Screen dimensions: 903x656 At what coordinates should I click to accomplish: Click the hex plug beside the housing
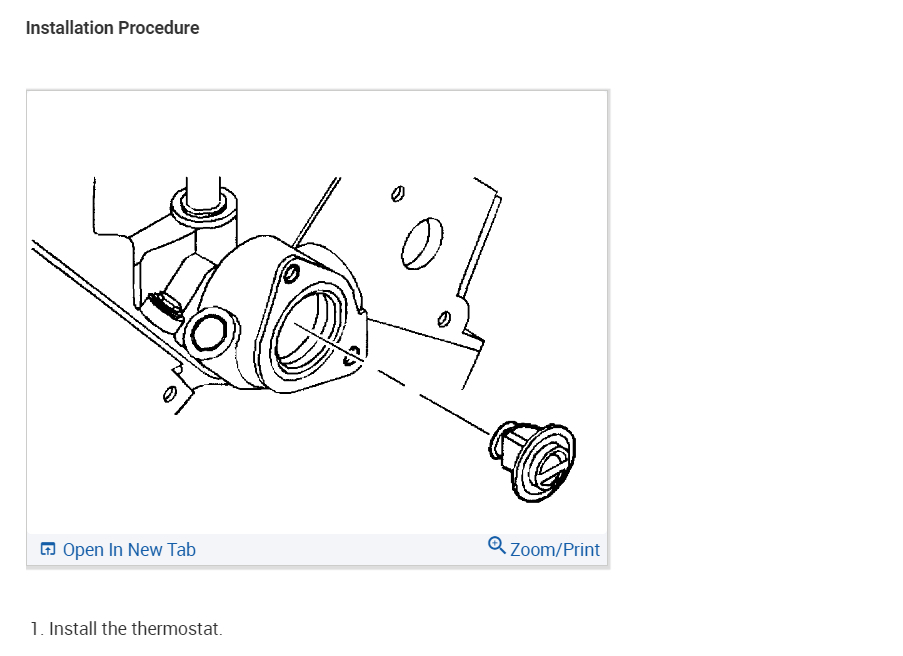[x=208, y=333]
